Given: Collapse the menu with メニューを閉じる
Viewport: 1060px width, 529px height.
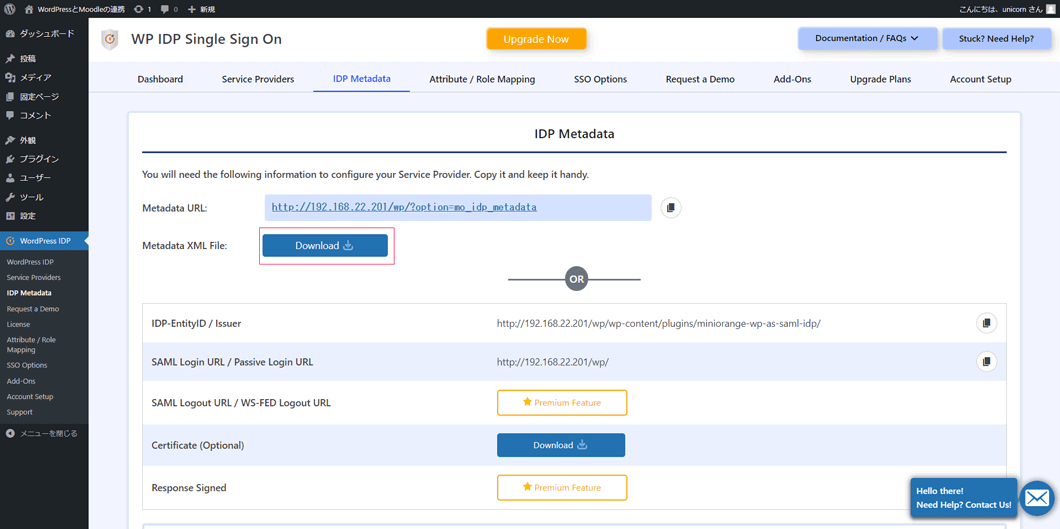Looking at the screenshot, I should (x=42, y=433).
